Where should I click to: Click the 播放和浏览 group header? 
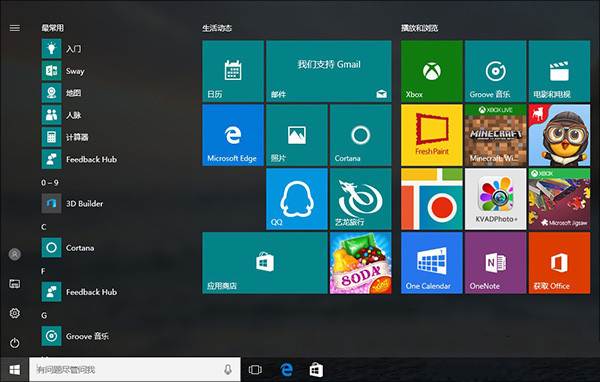[x=419, y=28]
